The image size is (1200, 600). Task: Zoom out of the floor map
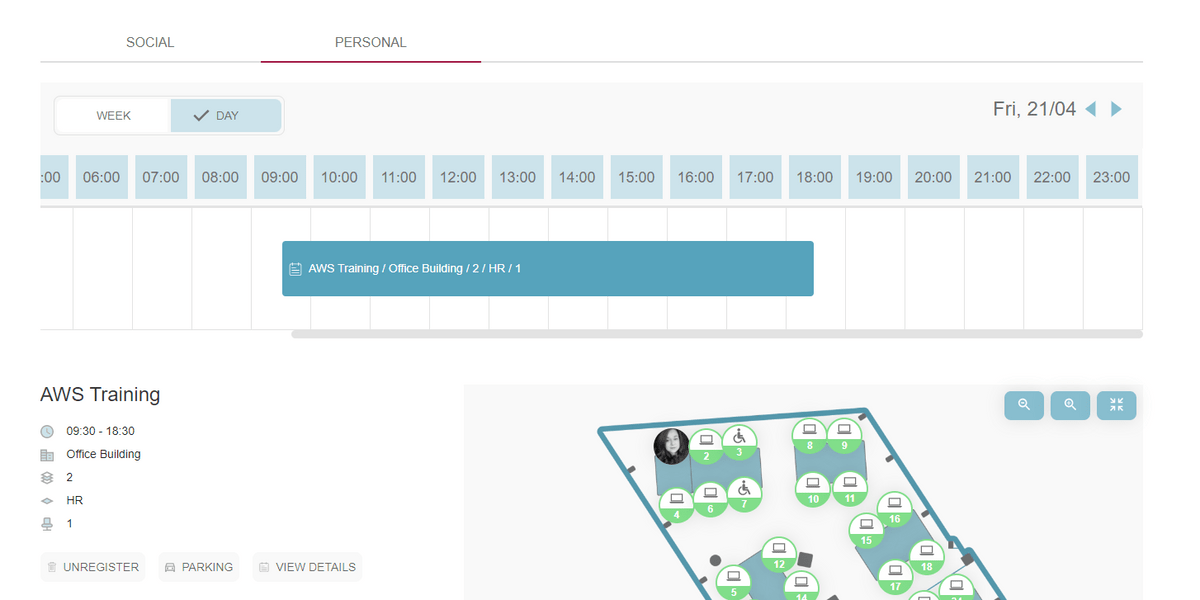click(1024, 405)
